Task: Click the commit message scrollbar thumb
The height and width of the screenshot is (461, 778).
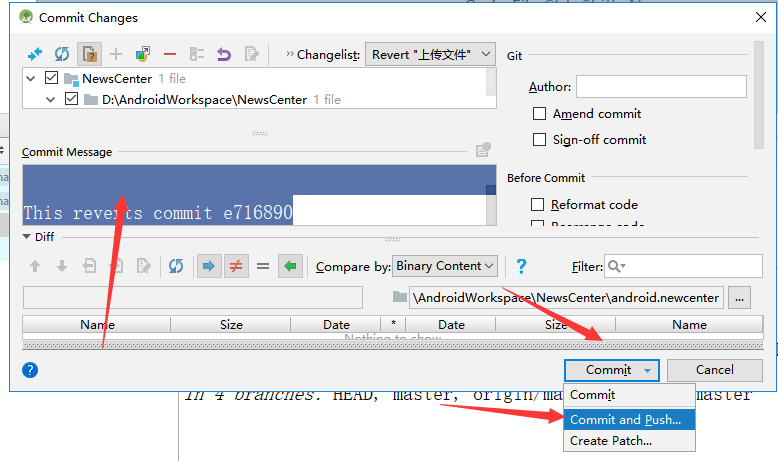Action: 491,190
